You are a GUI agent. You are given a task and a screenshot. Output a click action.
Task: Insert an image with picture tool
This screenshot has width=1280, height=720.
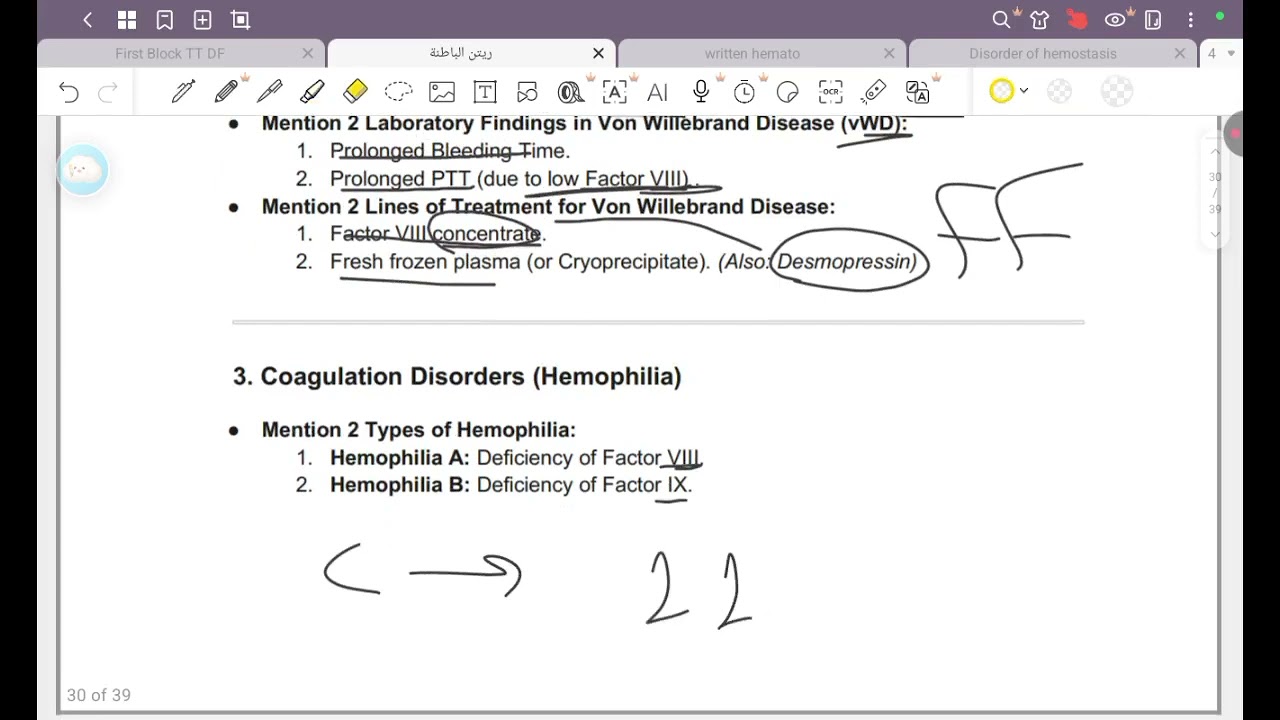click(x=442, y=92)
